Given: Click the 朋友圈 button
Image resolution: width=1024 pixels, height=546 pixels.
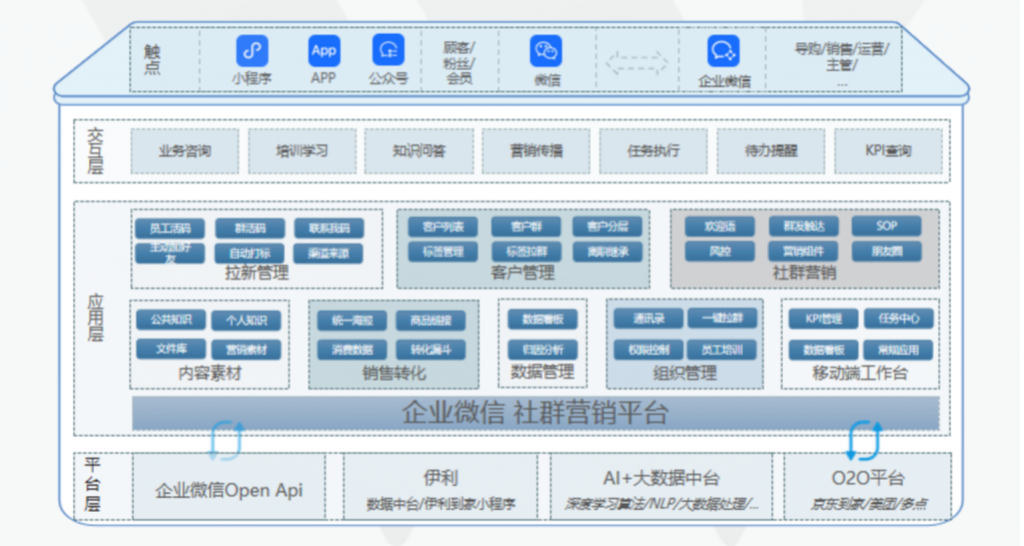Looking at the screenshot, I should [x=887, y=251].
